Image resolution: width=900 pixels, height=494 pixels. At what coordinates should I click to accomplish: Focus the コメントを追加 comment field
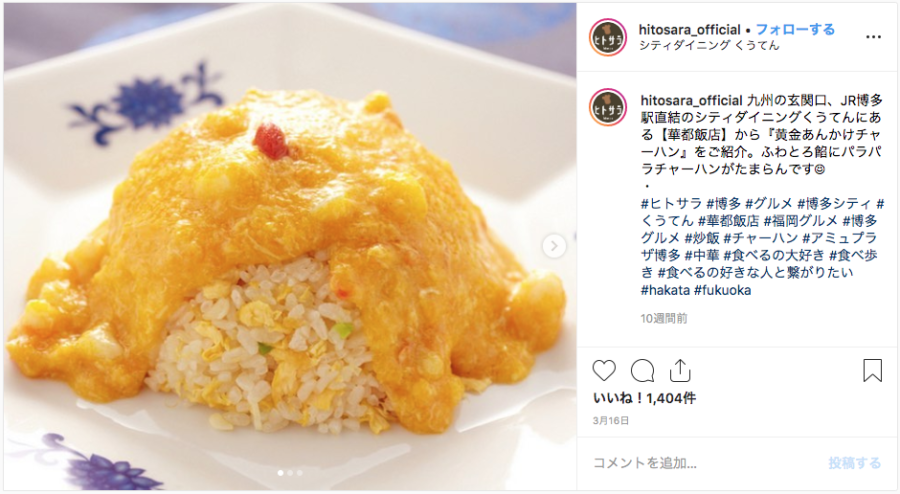706,463
